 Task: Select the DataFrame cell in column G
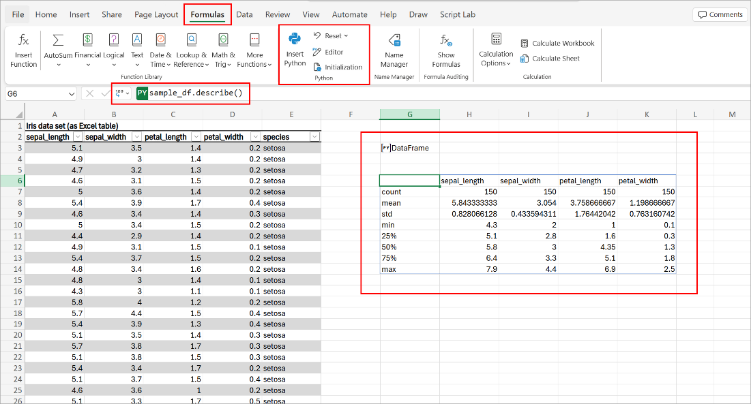coord(408,148)
